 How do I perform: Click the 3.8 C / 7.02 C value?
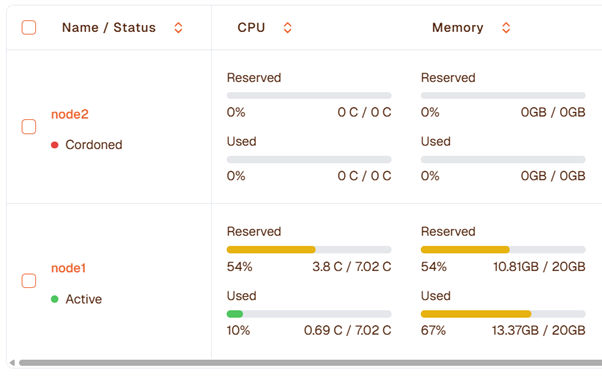coord(352,266)
